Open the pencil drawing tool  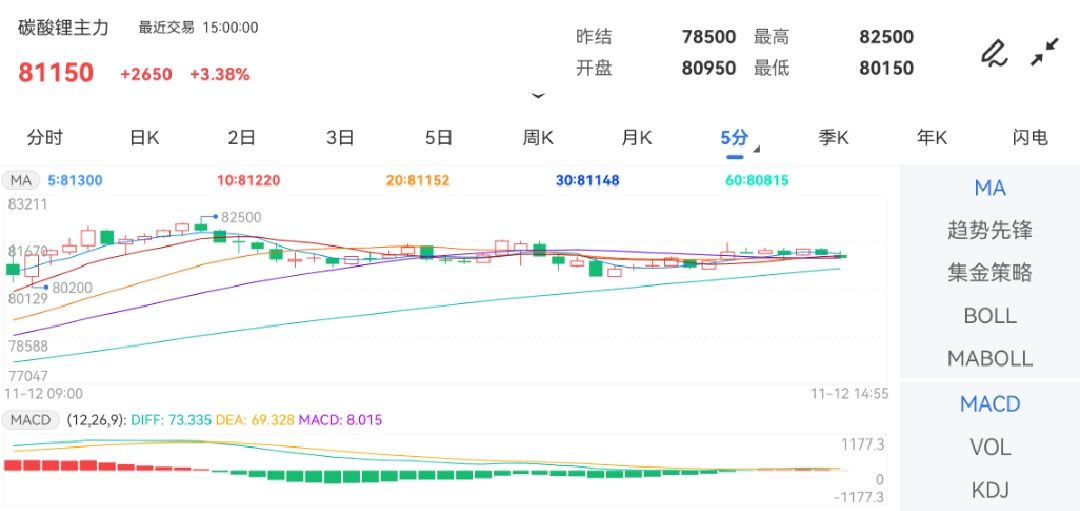click(994, 54)
